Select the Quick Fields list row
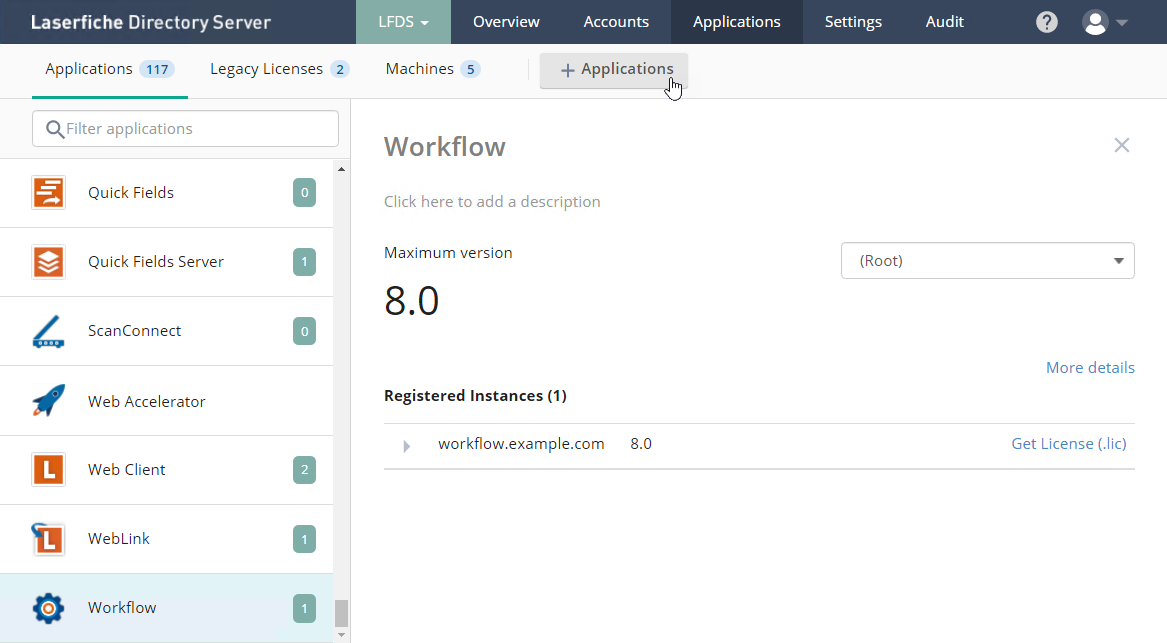1167x643 pixels. pyautogui.click(x=167, y=193)
